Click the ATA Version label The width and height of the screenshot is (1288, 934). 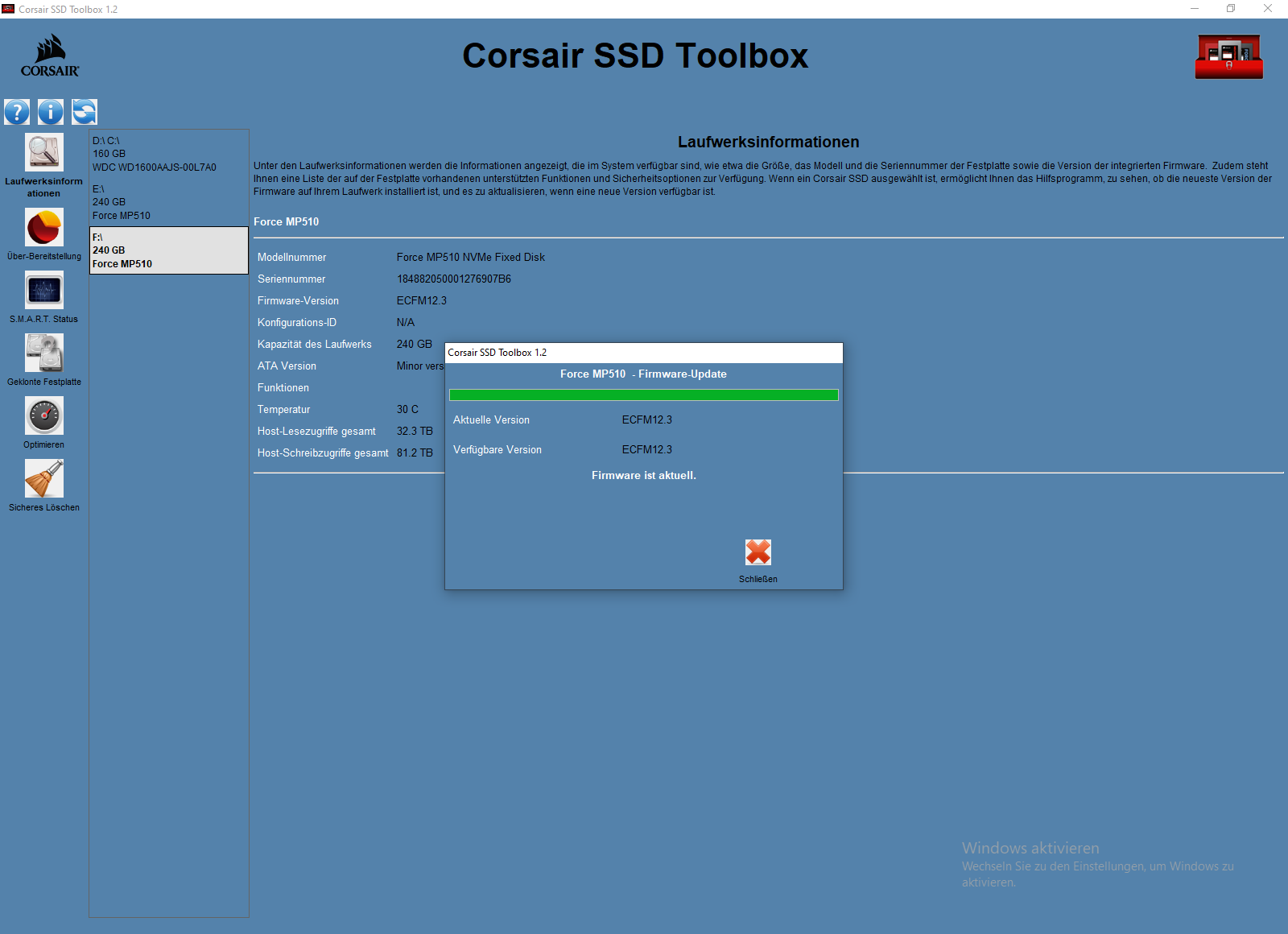(287, 366)
